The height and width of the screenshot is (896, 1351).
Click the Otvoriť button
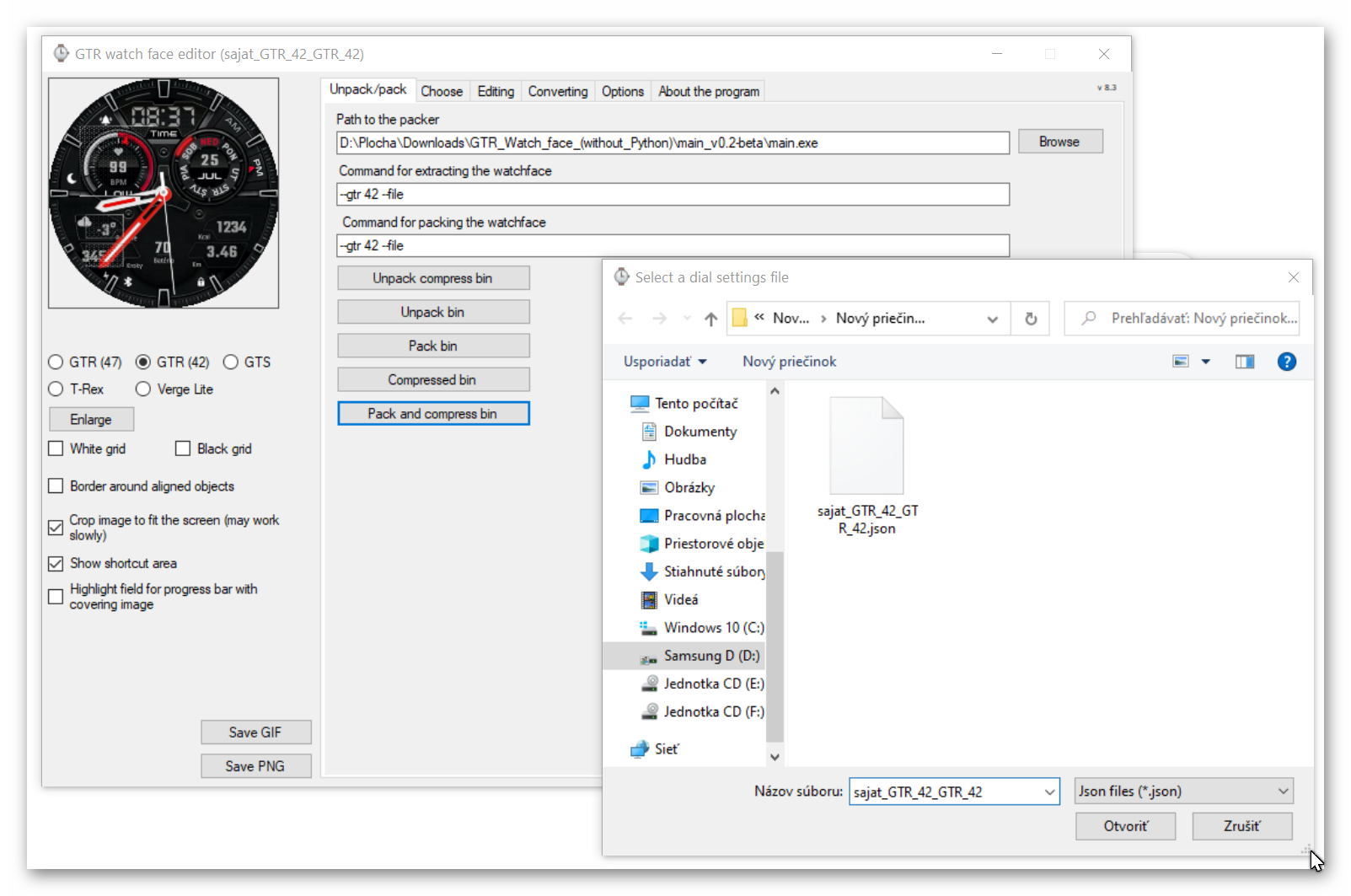(1125, 826)
